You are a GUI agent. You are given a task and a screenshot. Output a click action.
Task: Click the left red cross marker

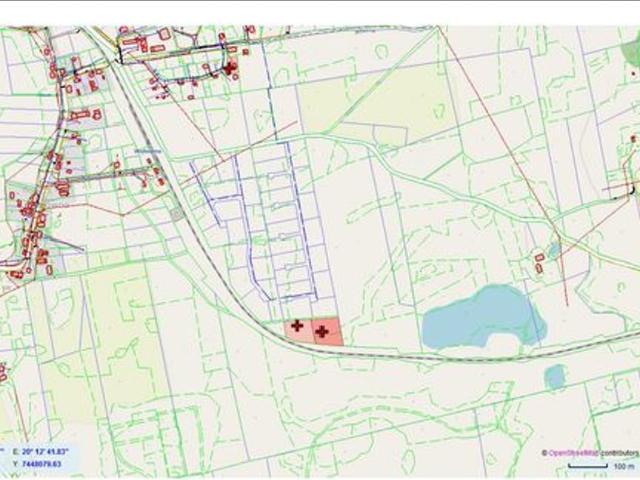[297, 325]
